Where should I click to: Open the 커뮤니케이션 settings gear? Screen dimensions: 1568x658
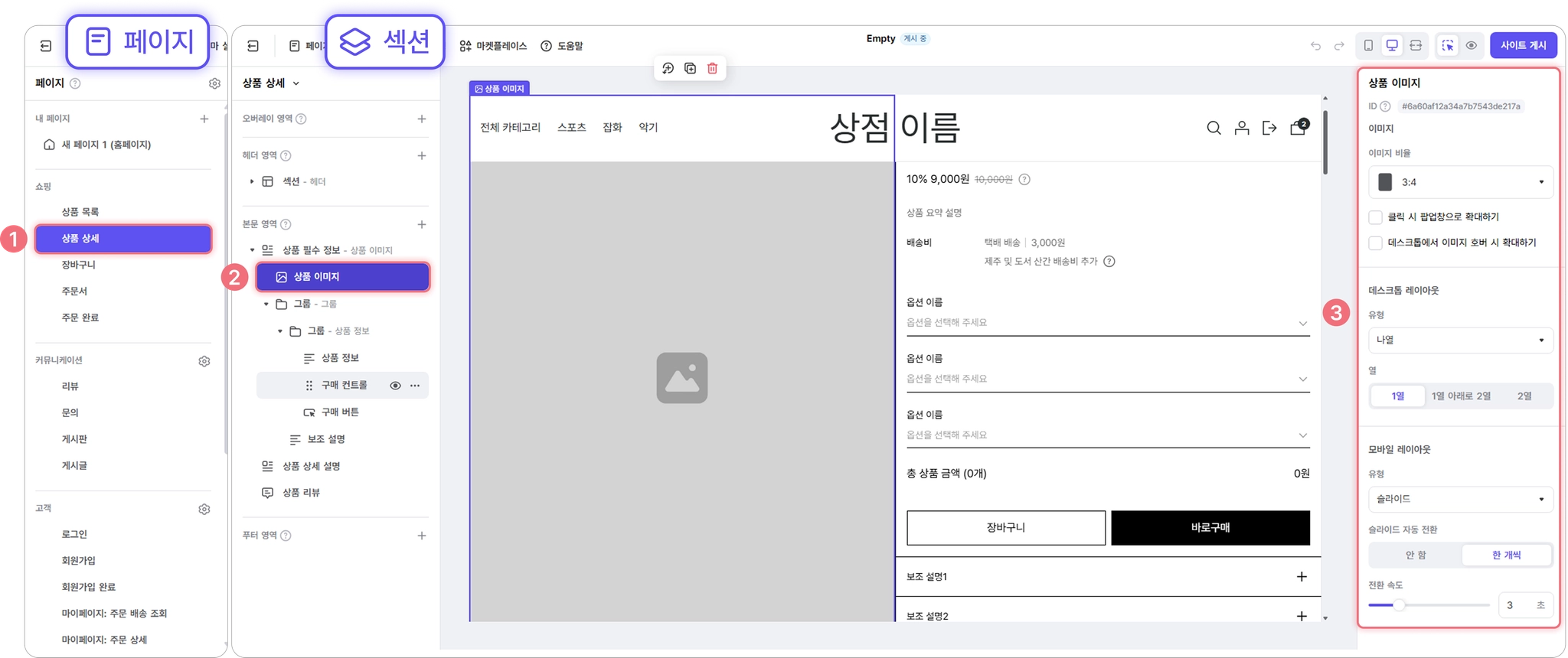(x=204, y=361)
